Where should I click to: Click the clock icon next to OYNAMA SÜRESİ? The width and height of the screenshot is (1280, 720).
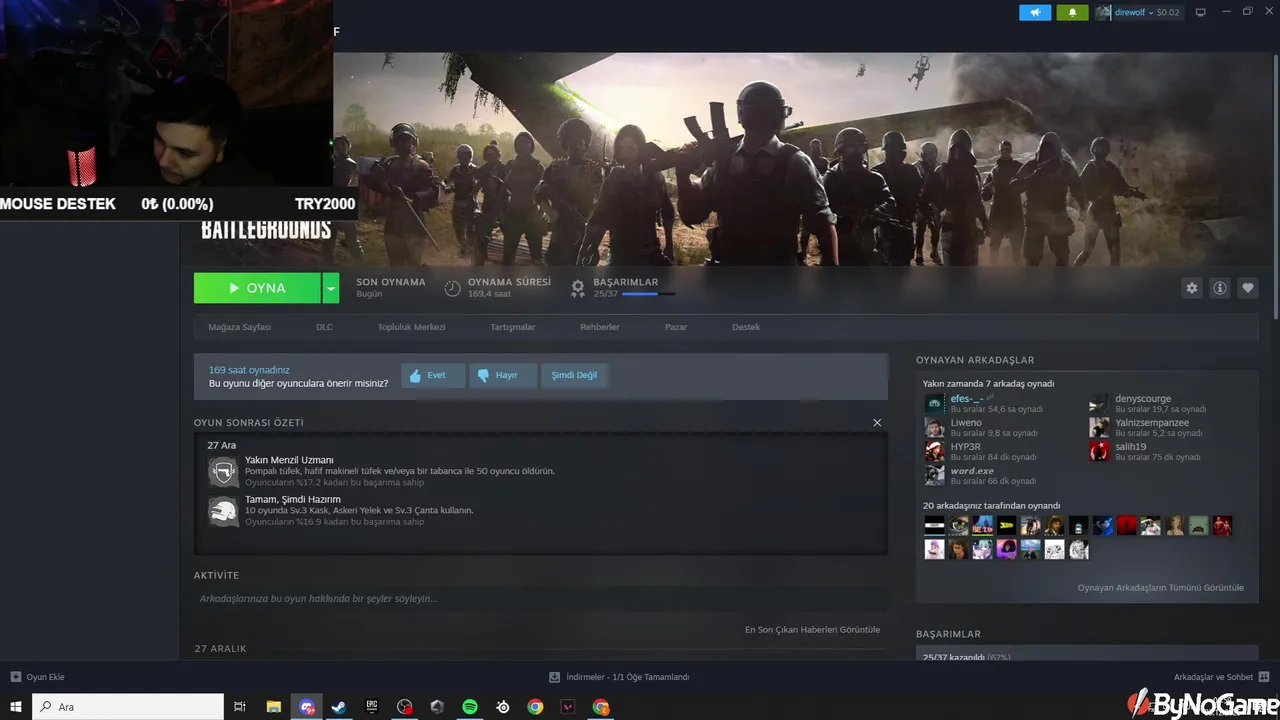(x=452, y=288)
